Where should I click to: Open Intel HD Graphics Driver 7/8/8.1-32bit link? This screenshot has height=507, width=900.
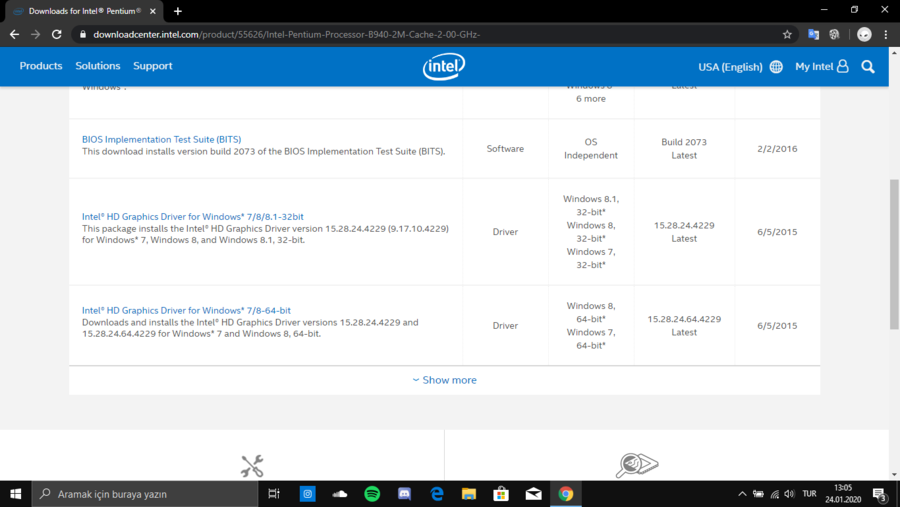click(192, 216)
